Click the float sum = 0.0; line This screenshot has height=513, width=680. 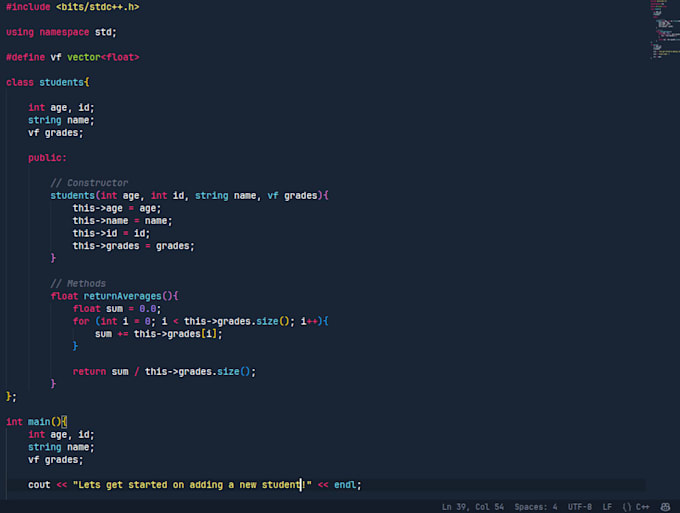click(x=117, y=309)
